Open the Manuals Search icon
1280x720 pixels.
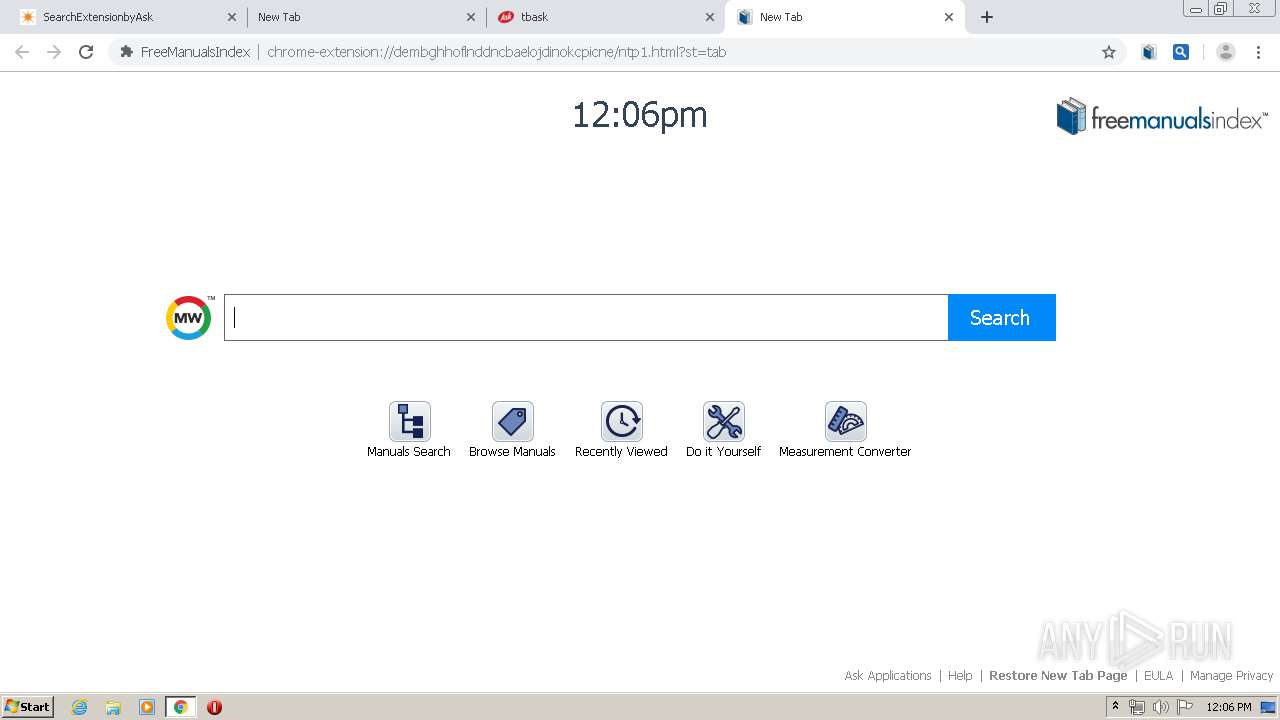click(x=410, y=421)
